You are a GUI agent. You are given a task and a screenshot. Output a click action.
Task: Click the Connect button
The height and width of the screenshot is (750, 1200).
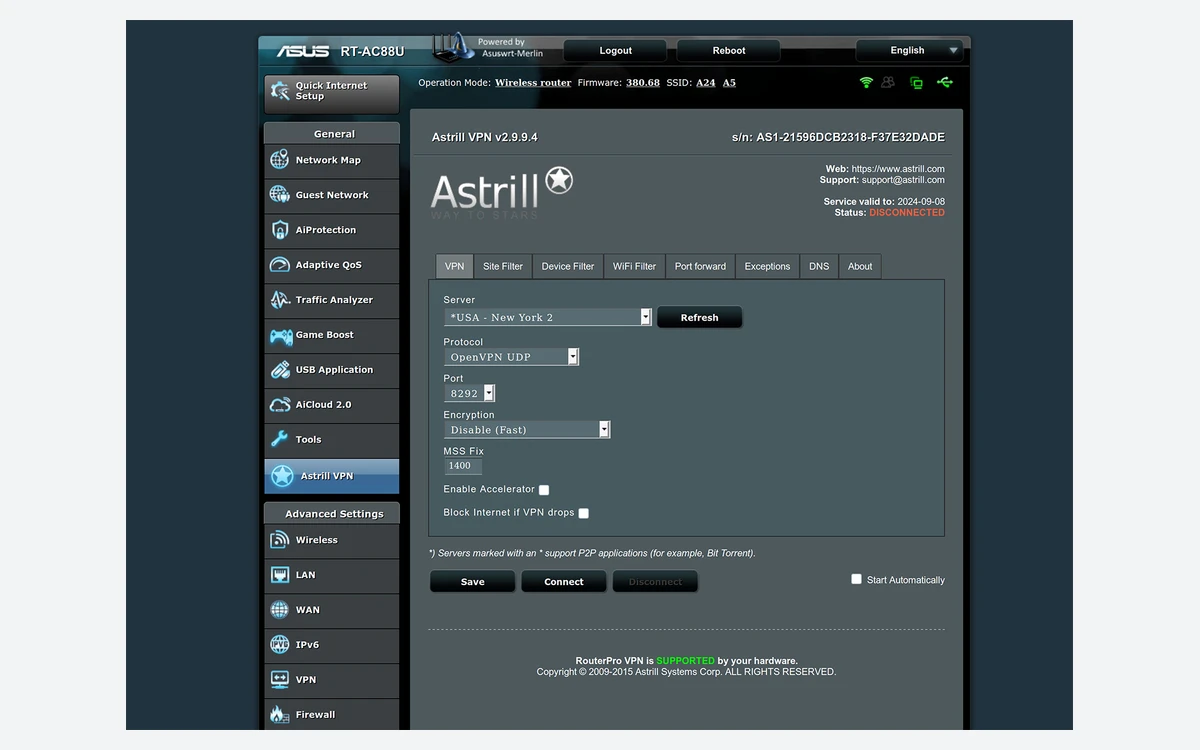click(564, 581)
